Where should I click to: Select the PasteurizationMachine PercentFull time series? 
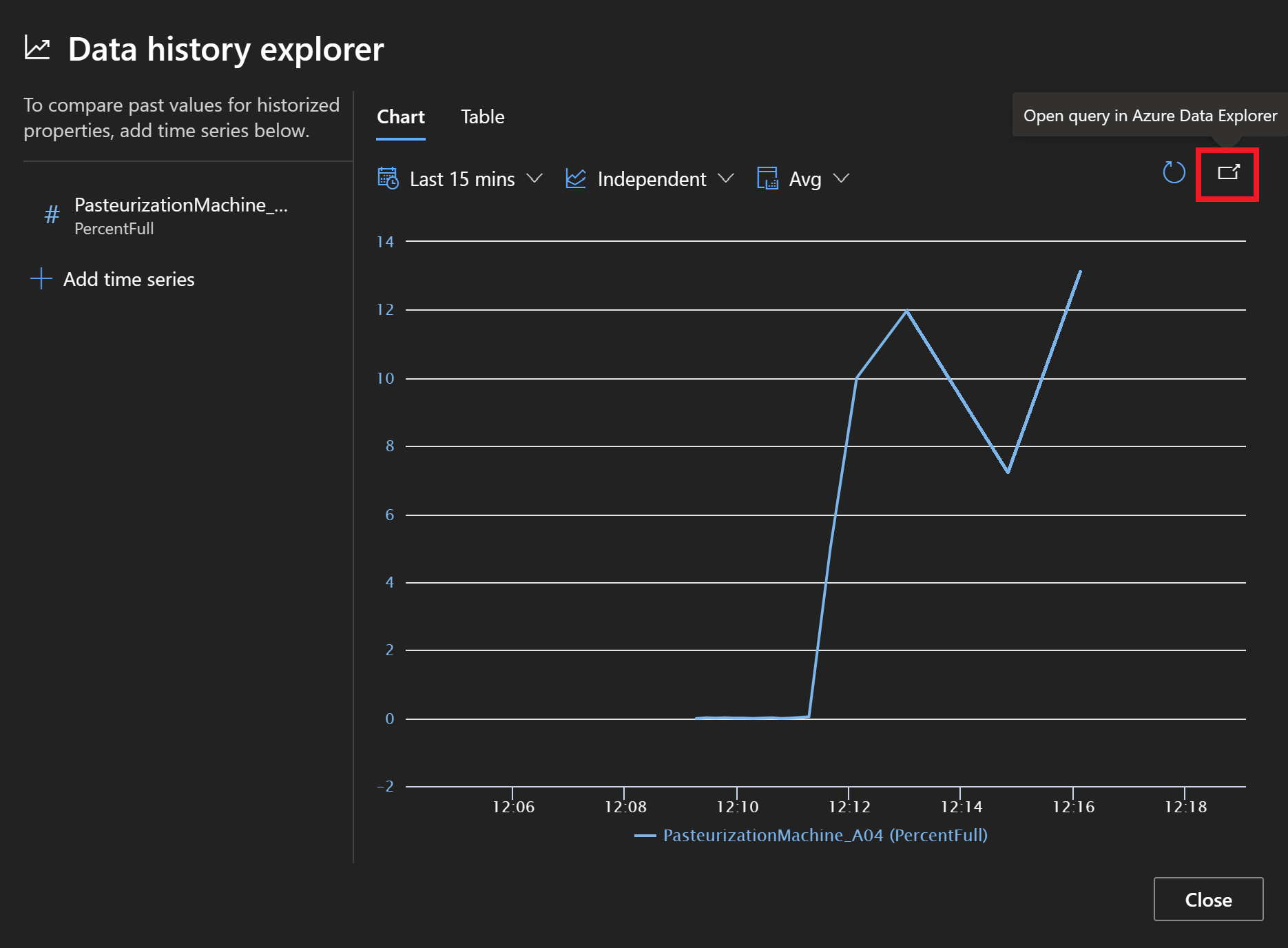180,216
